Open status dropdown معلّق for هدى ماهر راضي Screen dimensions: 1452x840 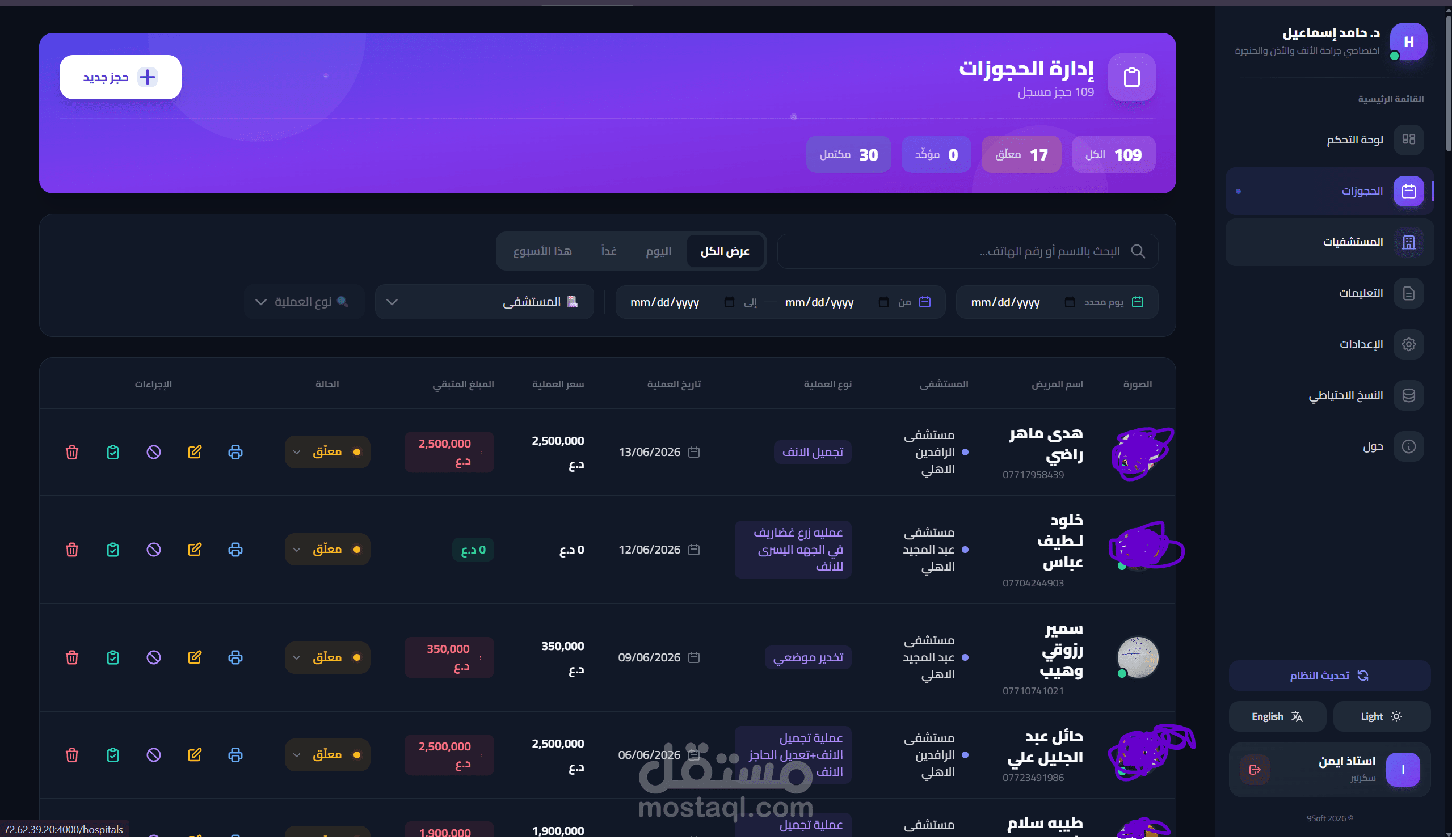327,452
